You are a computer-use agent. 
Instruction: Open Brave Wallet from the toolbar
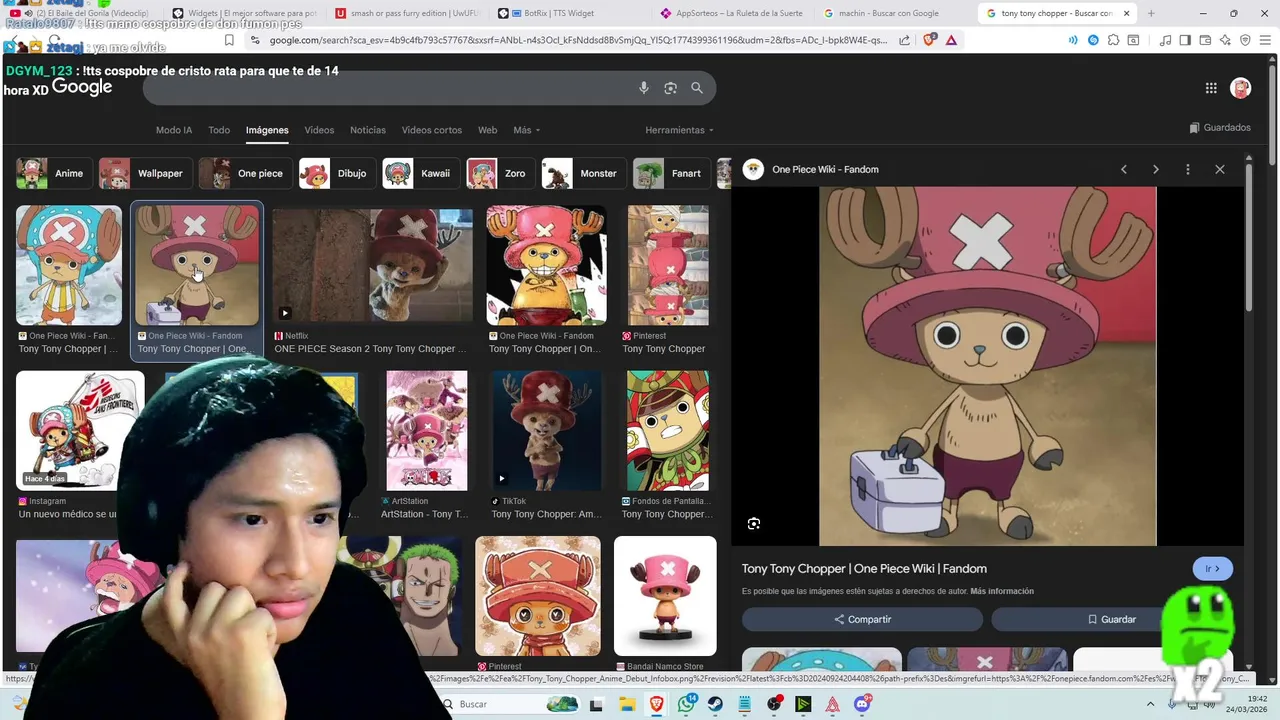point(1205,40)
